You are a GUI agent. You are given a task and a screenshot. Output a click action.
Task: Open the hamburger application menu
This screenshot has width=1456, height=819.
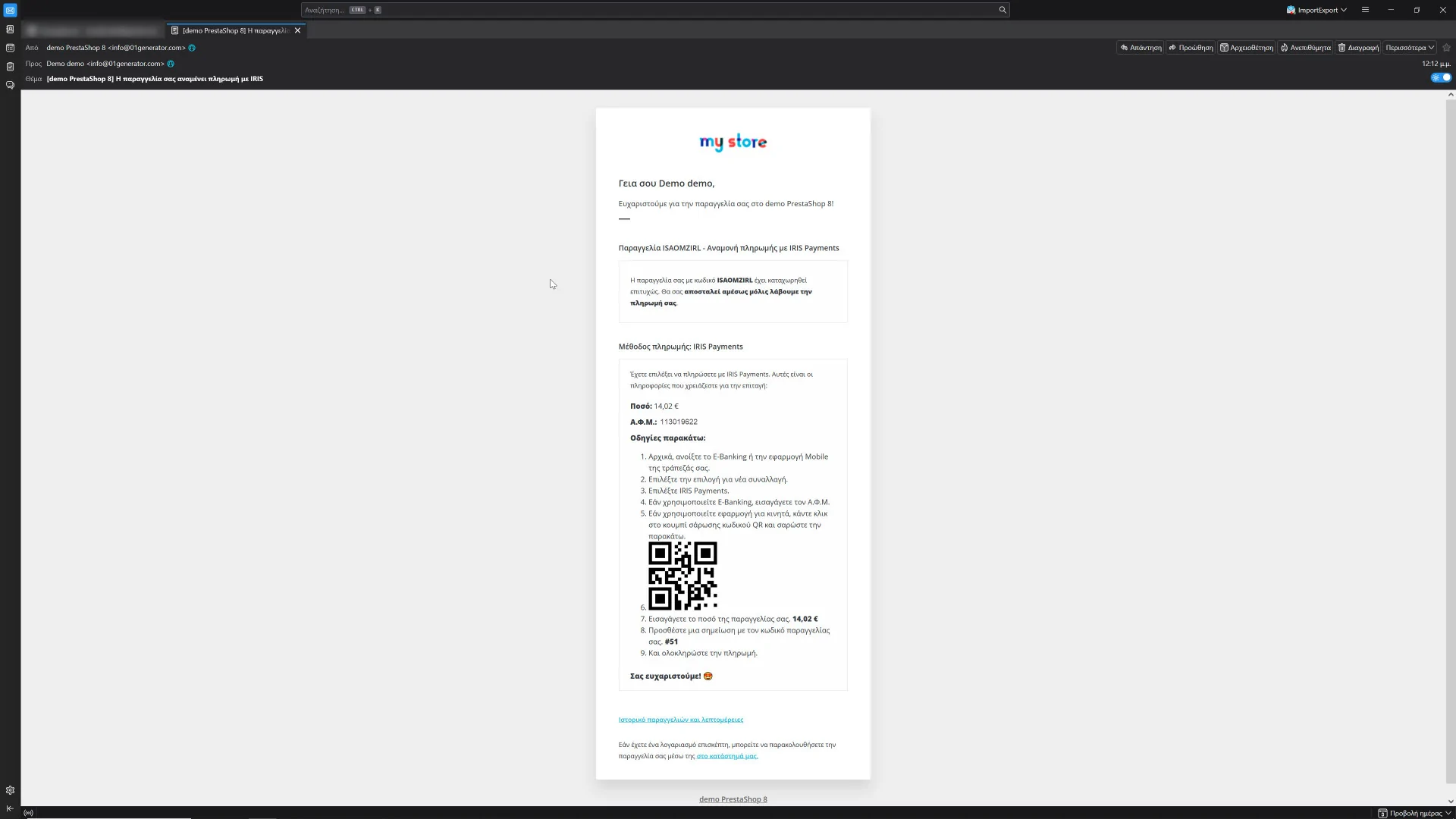pos(1365,10)
